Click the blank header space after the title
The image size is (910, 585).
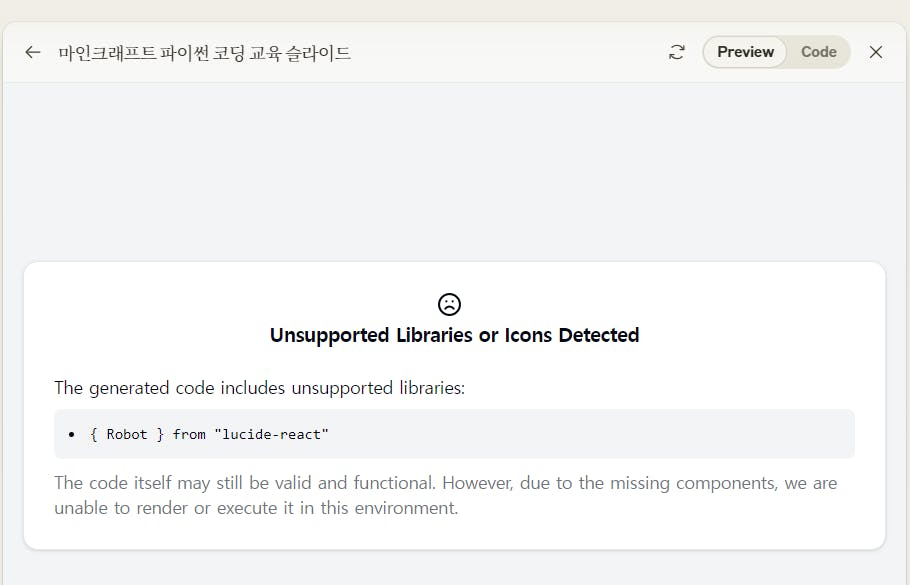click(510, 52)
